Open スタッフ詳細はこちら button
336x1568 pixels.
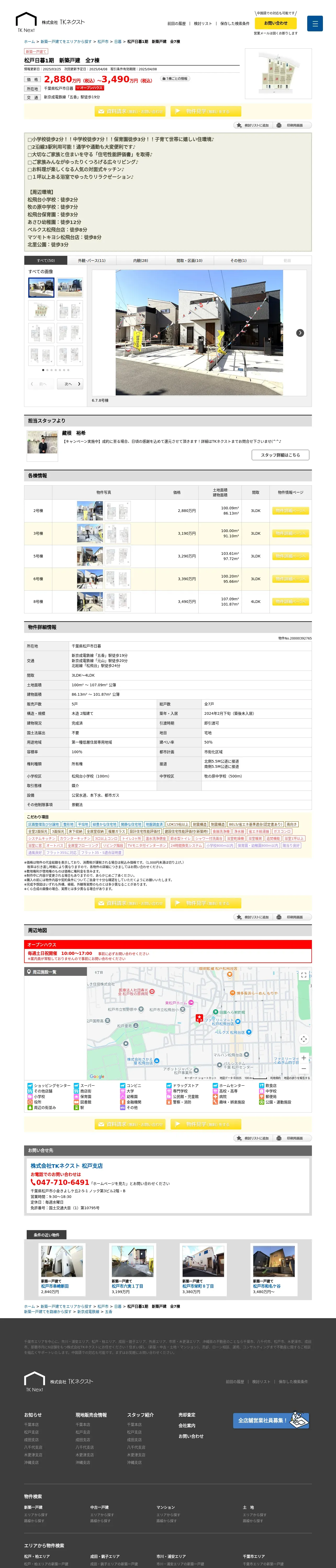[x=281, y=455]
